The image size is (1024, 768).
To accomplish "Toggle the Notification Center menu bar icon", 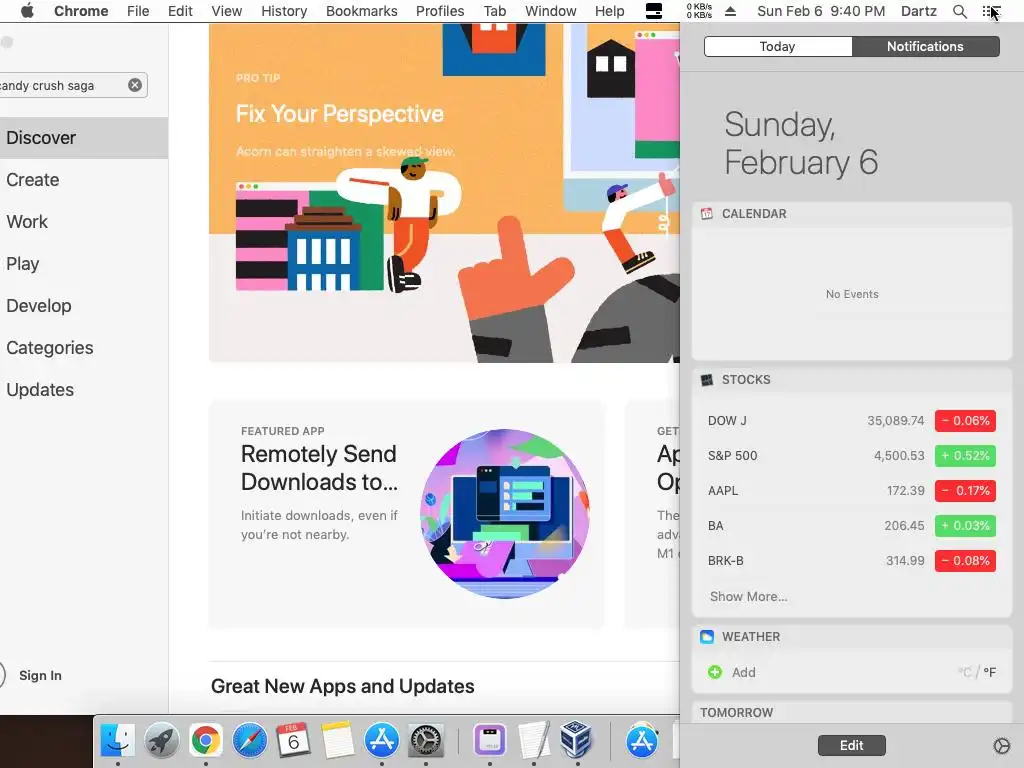I will click(x=991, y=11).
